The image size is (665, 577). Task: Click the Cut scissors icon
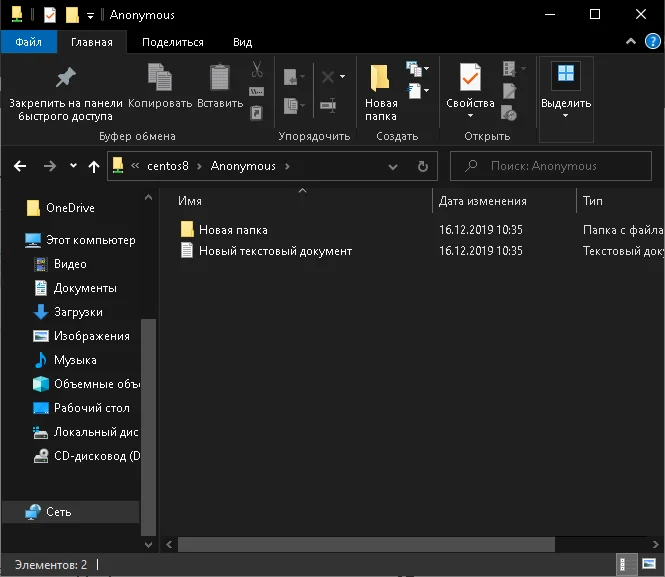click(257, 69)
